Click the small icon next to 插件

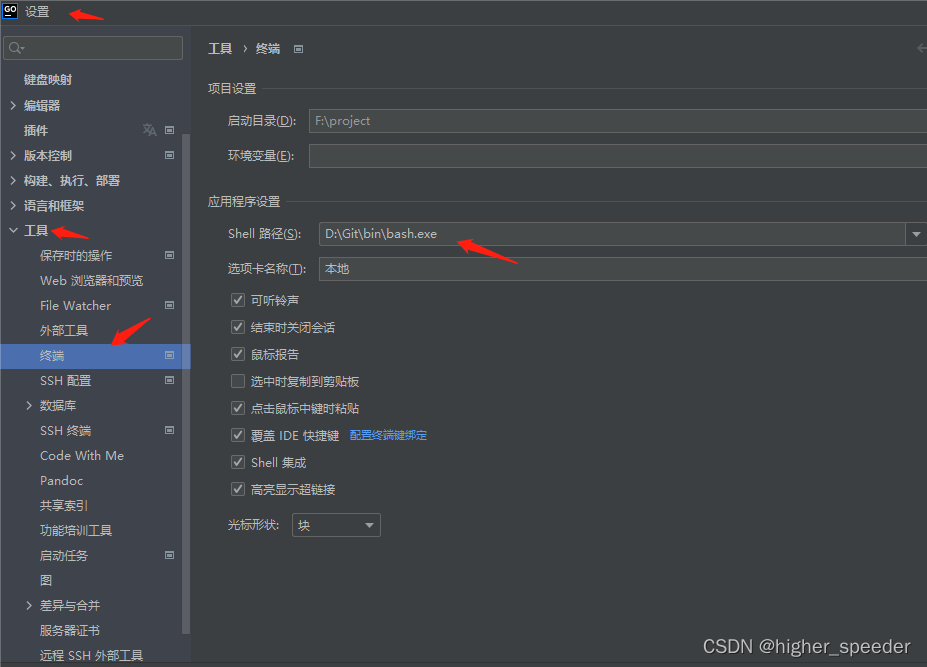tap(170, 130)
